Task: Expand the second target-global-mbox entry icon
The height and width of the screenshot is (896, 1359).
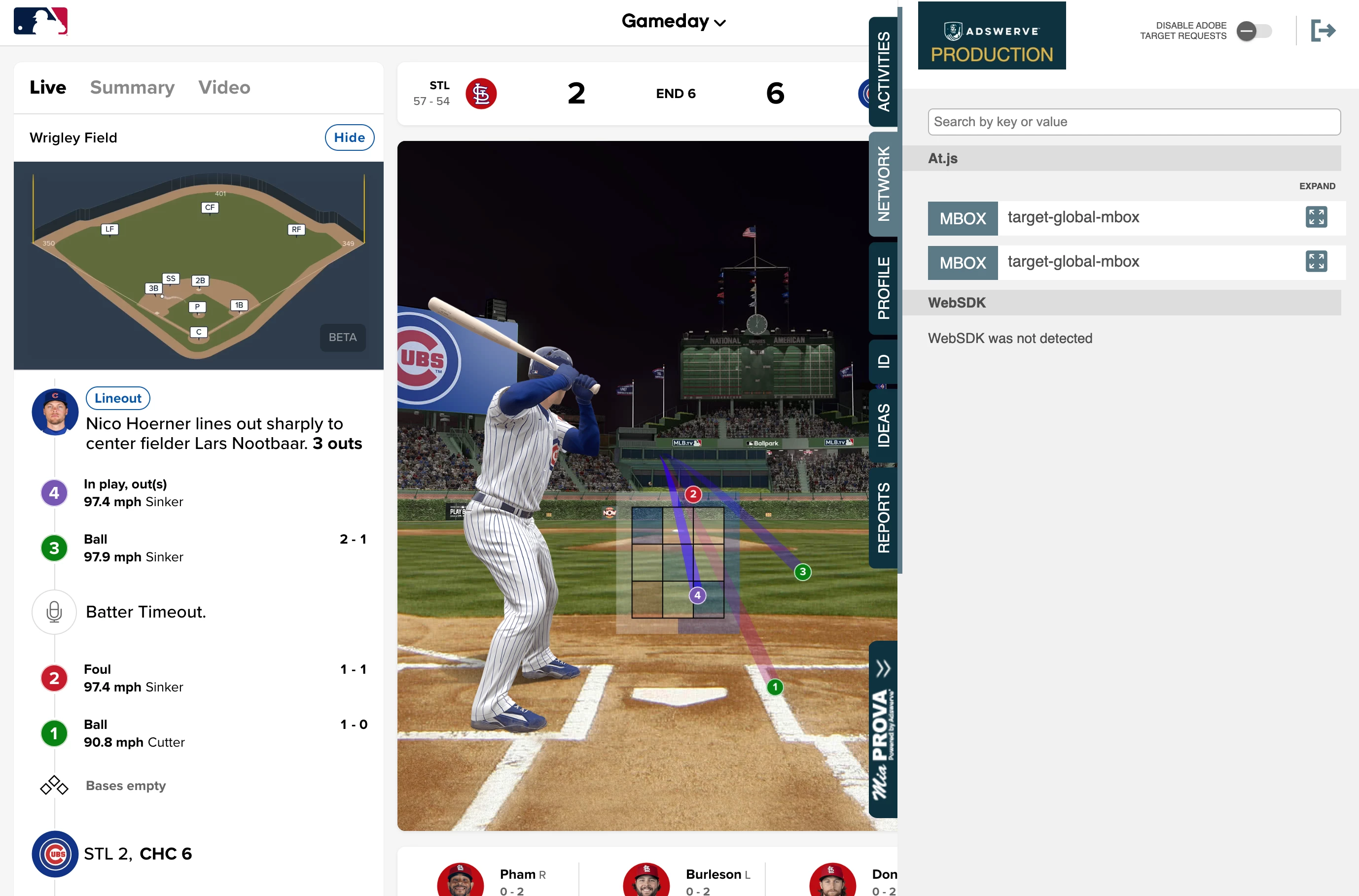Action: pos(1316,262)
